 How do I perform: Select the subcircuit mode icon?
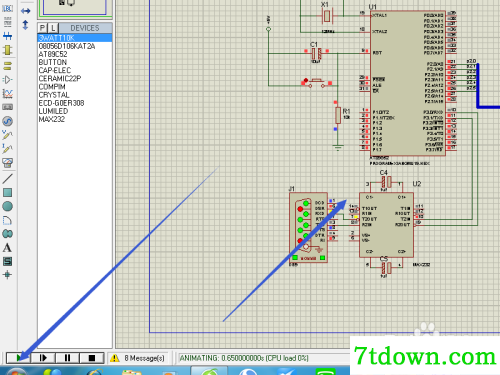(x=7, y=50)
